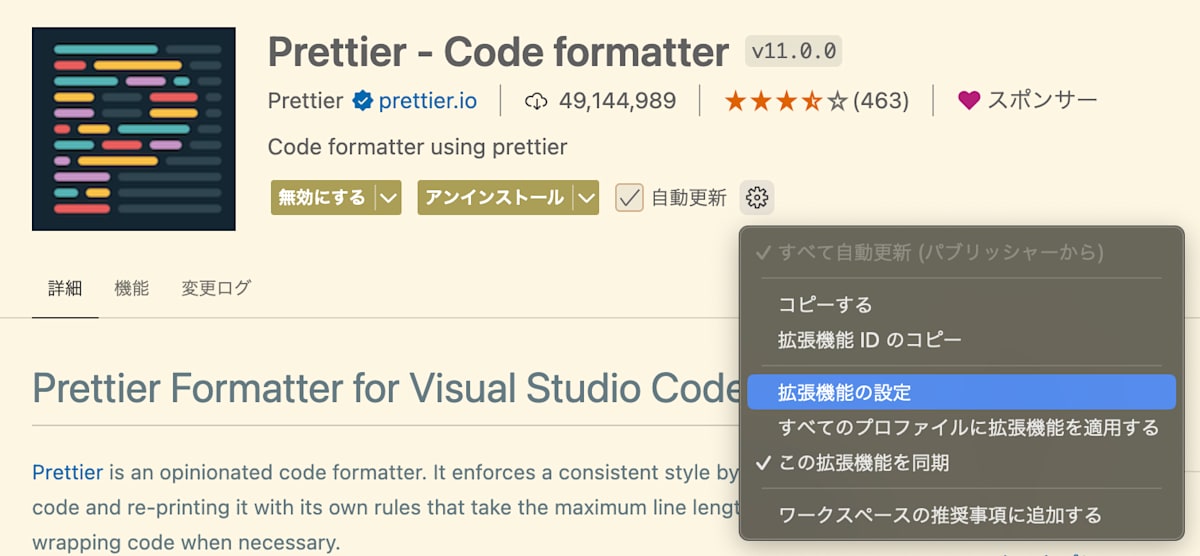1200x556 pixels.
Task: Click the Prettier - Code formatter title
Action: [x=499, y=51]
